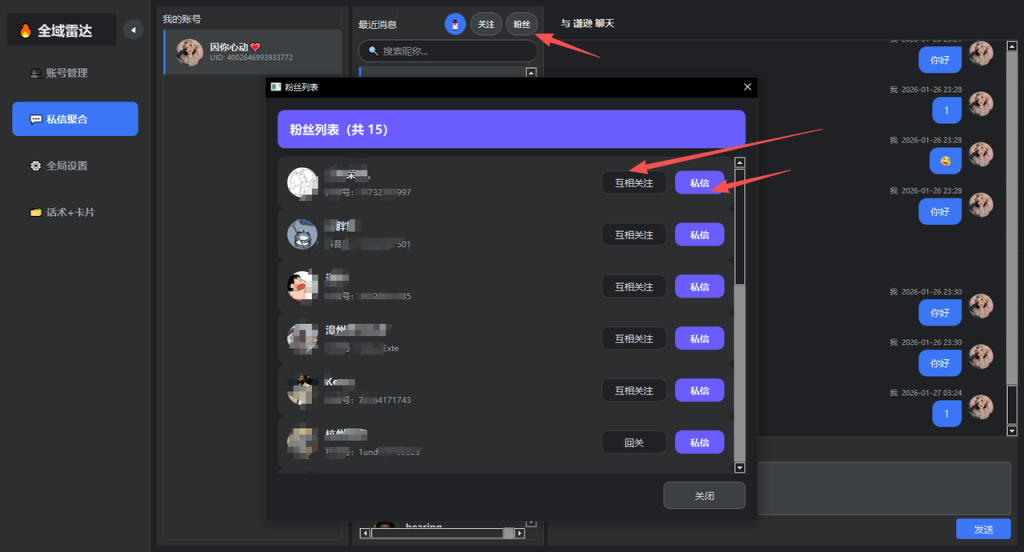Click 互相关注 for the first fan

(x=633, y=183)
